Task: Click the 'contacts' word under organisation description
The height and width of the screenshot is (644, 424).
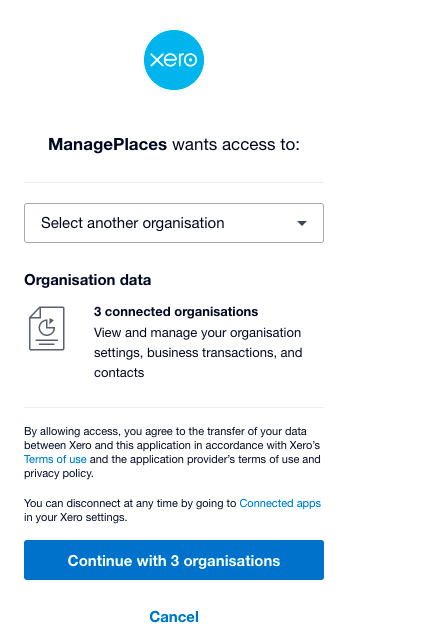Action: tap(119, 373)
